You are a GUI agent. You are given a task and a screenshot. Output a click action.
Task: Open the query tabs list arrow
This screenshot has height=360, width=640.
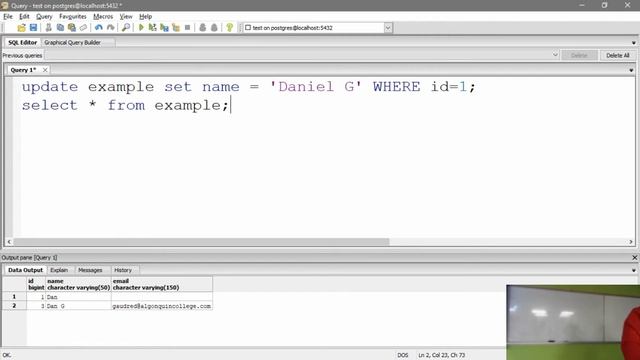click(x=631, y=70)
